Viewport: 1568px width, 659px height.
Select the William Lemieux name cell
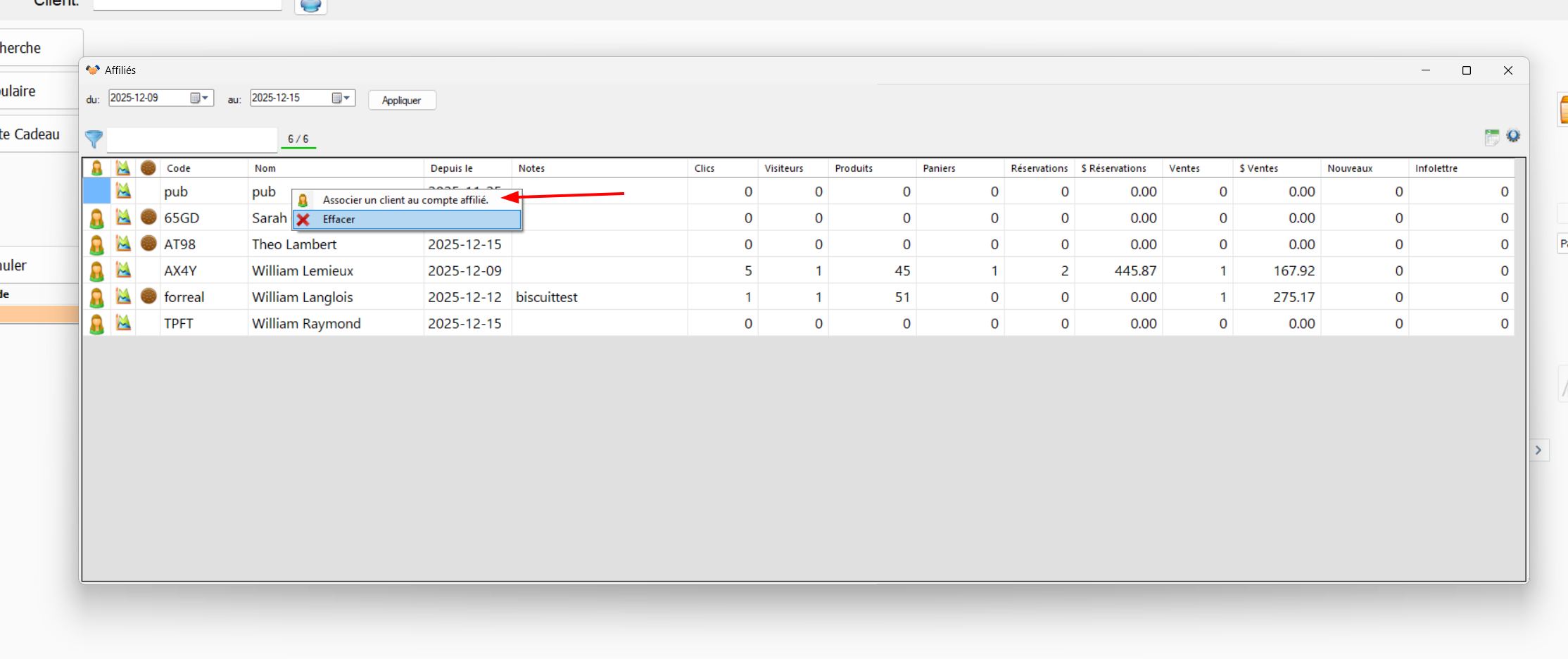(x=303, y=270)
